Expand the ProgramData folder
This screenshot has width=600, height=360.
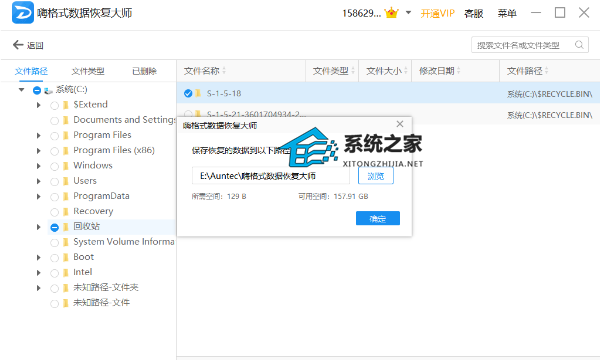pyautogui.click(x=38, y=197)
